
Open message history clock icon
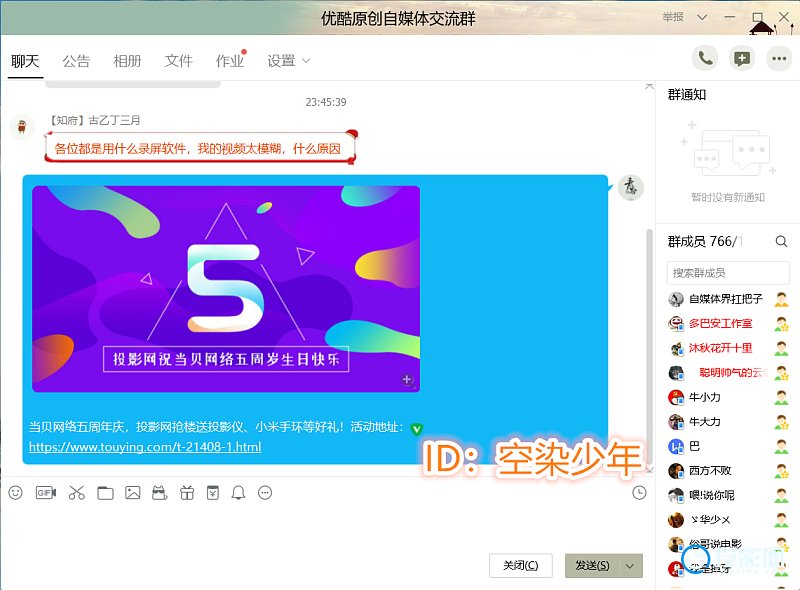click(639, 493)
